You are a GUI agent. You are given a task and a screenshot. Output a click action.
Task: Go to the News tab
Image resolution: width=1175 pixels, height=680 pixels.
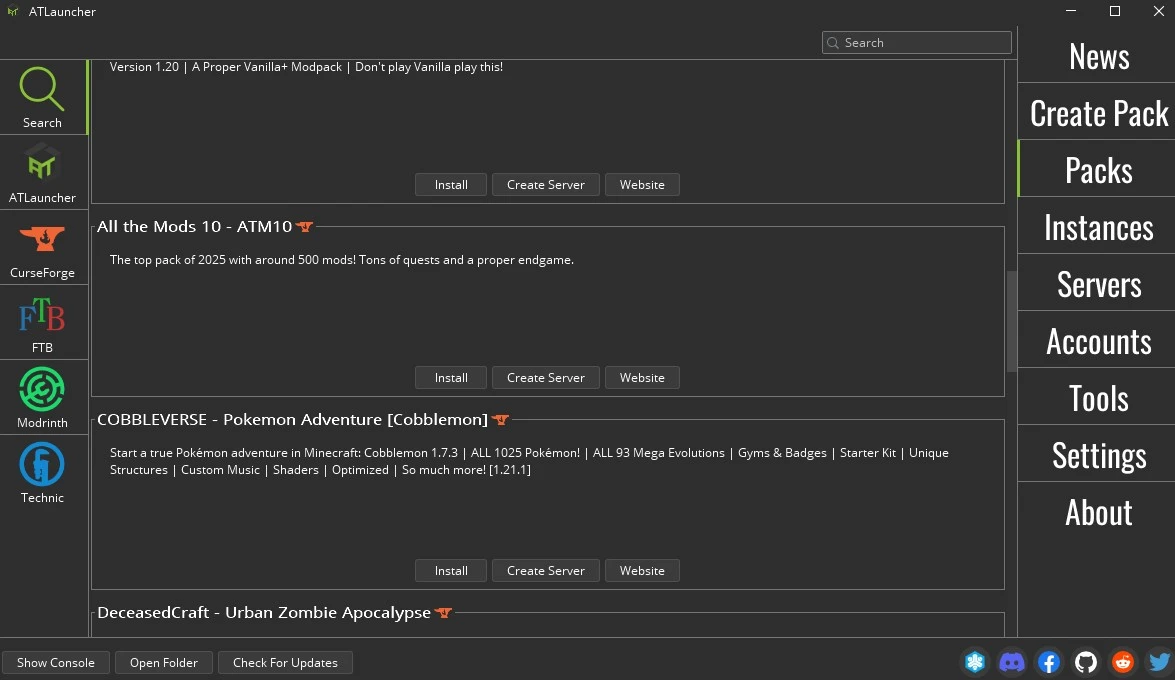[x=1099, y=56]
